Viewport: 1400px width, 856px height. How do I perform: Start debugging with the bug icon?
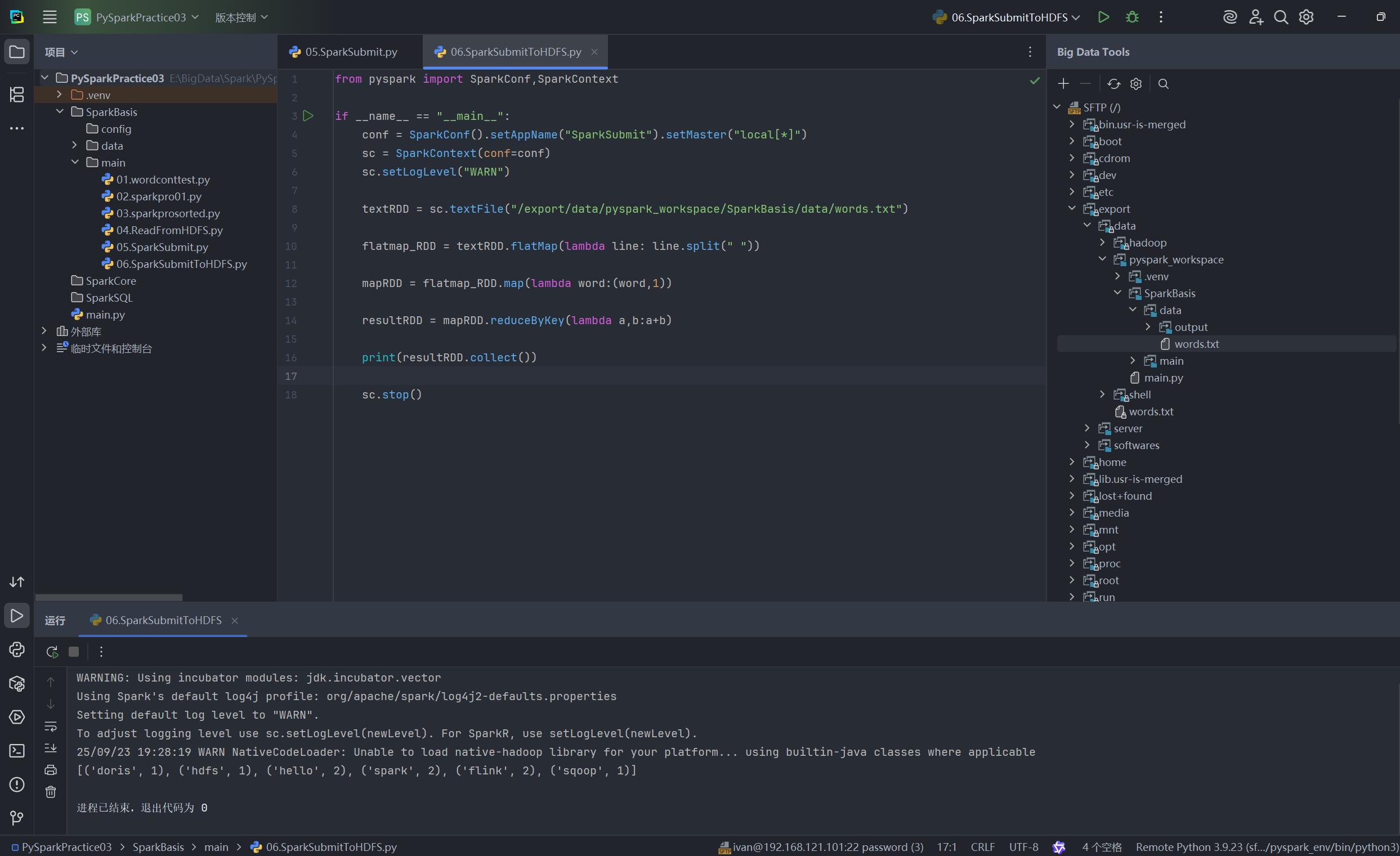[1132, 17]
